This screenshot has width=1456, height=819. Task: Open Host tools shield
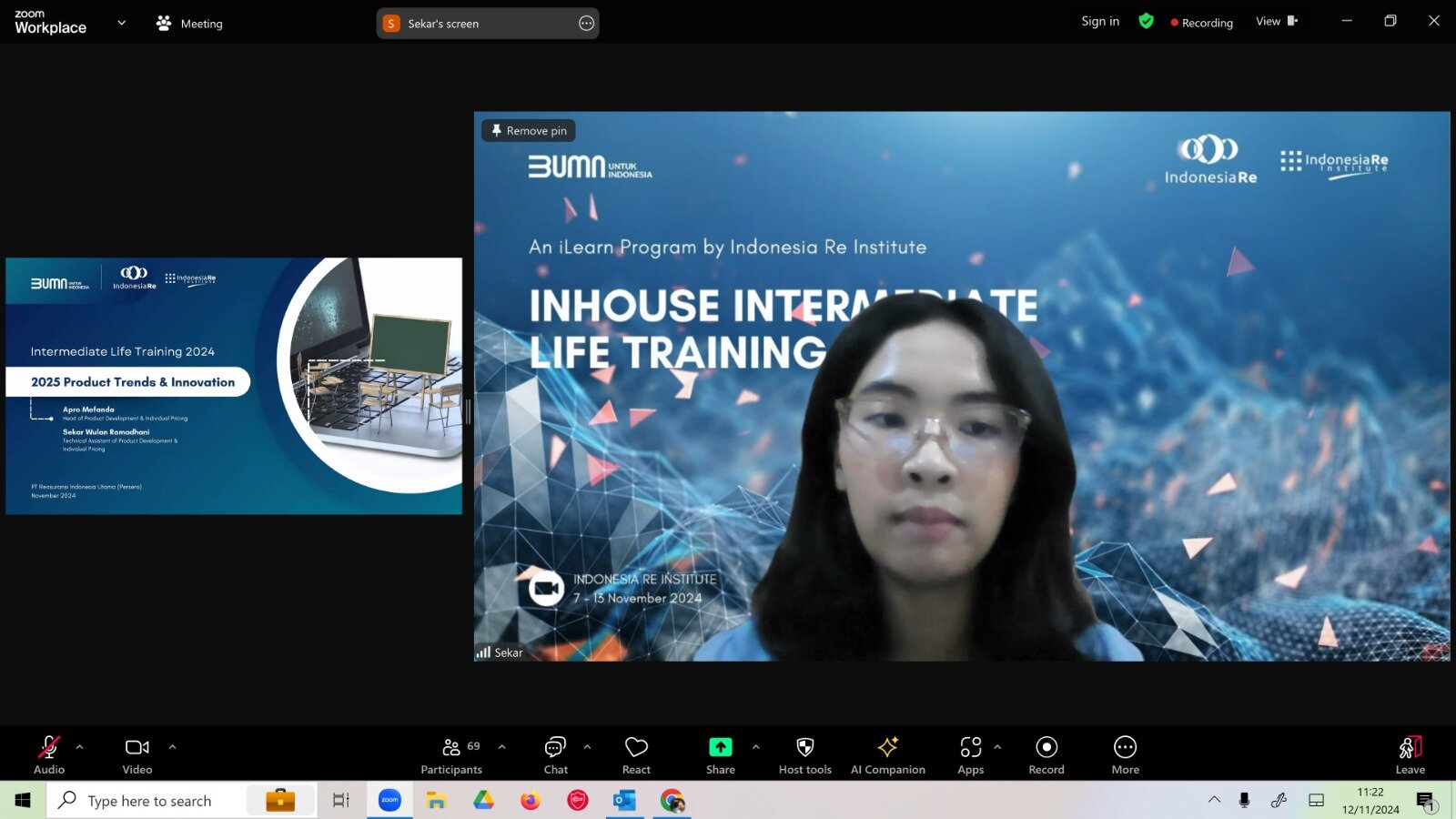(x=805, y=754)
